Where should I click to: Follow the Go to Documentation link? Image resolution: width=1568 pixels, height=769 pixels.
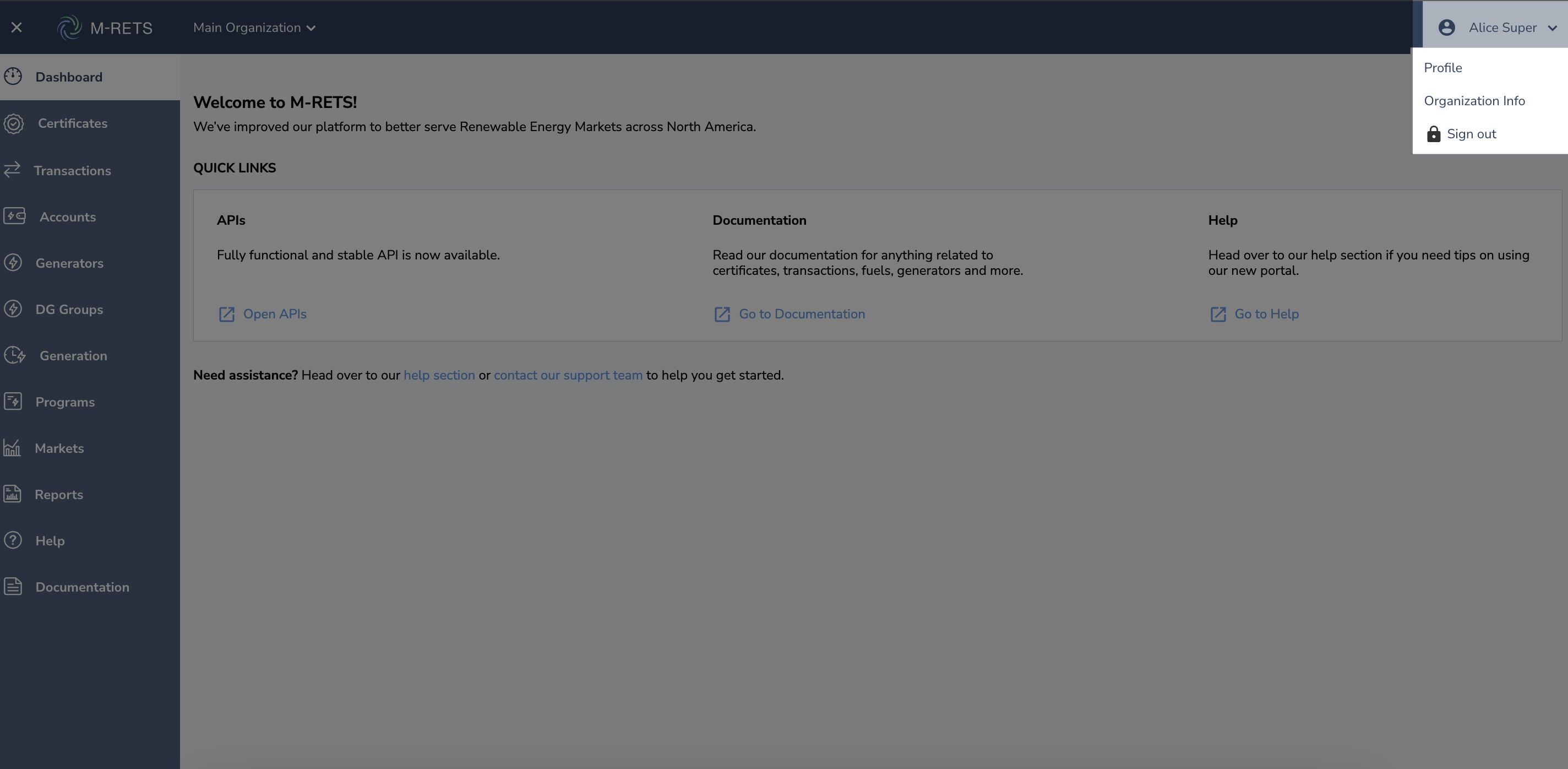801,314
